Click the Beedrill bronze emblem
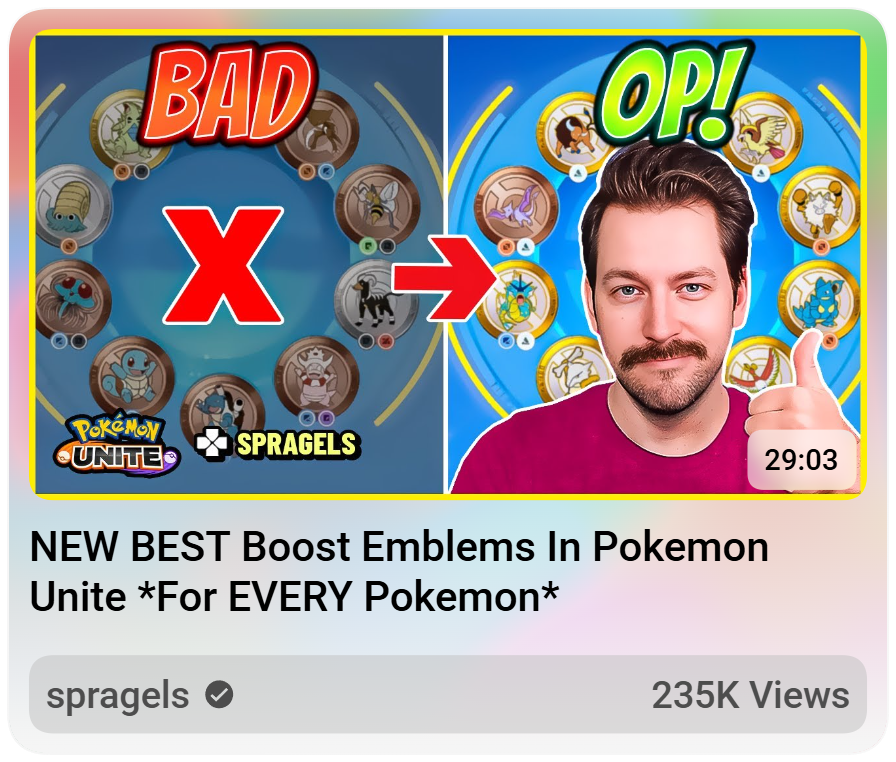896x762 pixels. click(x=378, y=206)
